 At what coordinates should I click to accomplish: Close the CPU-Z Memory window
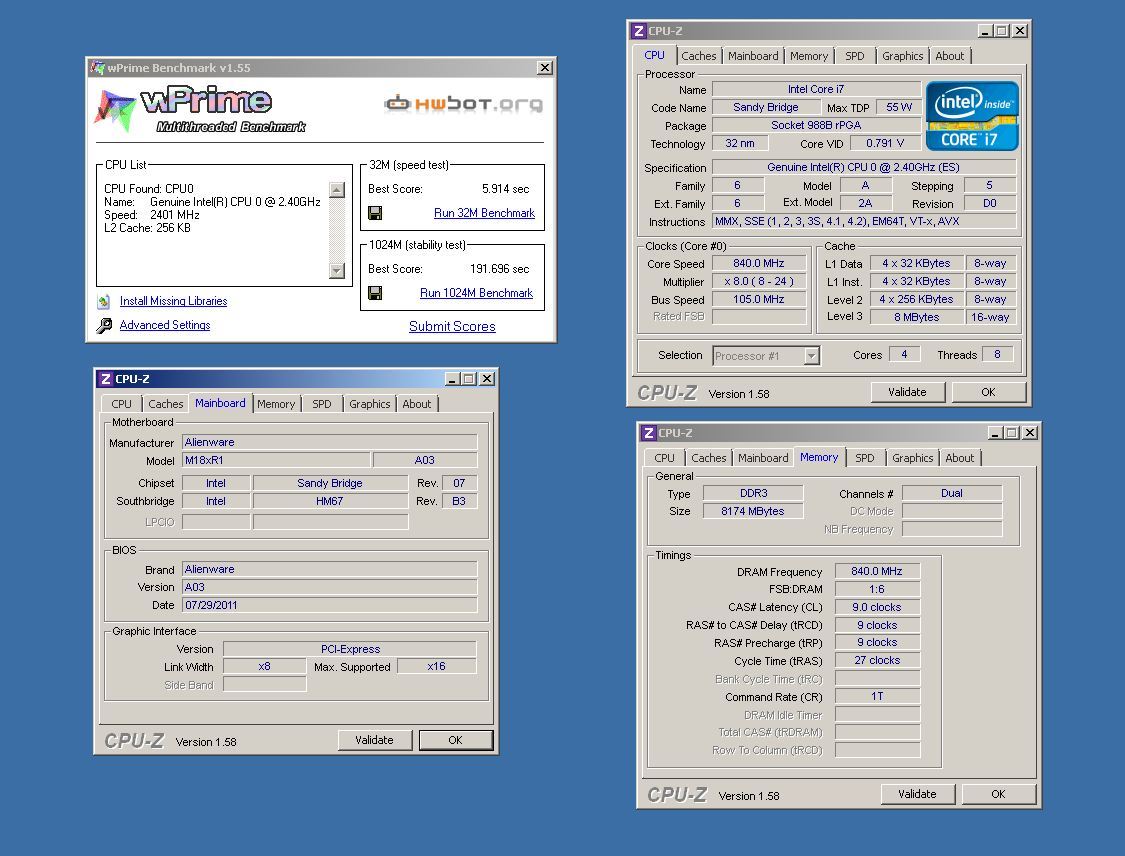tap(1030, 433)
